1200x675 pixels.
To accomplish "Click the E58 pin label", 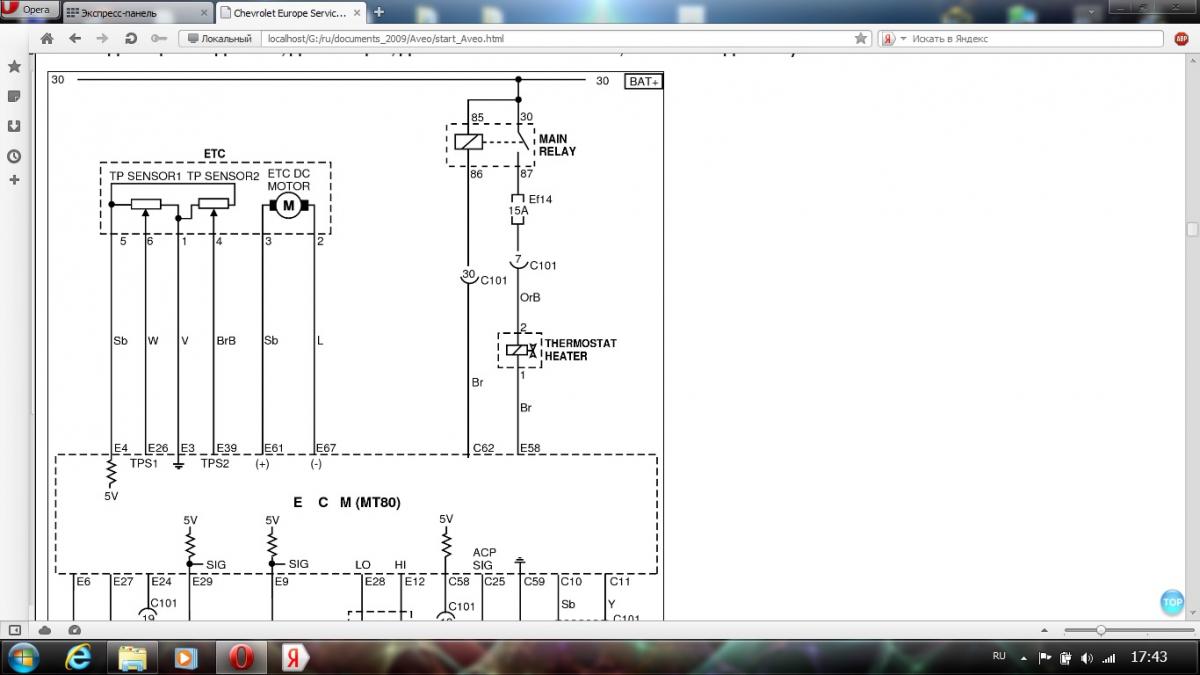I will click(x=531, y=448).
